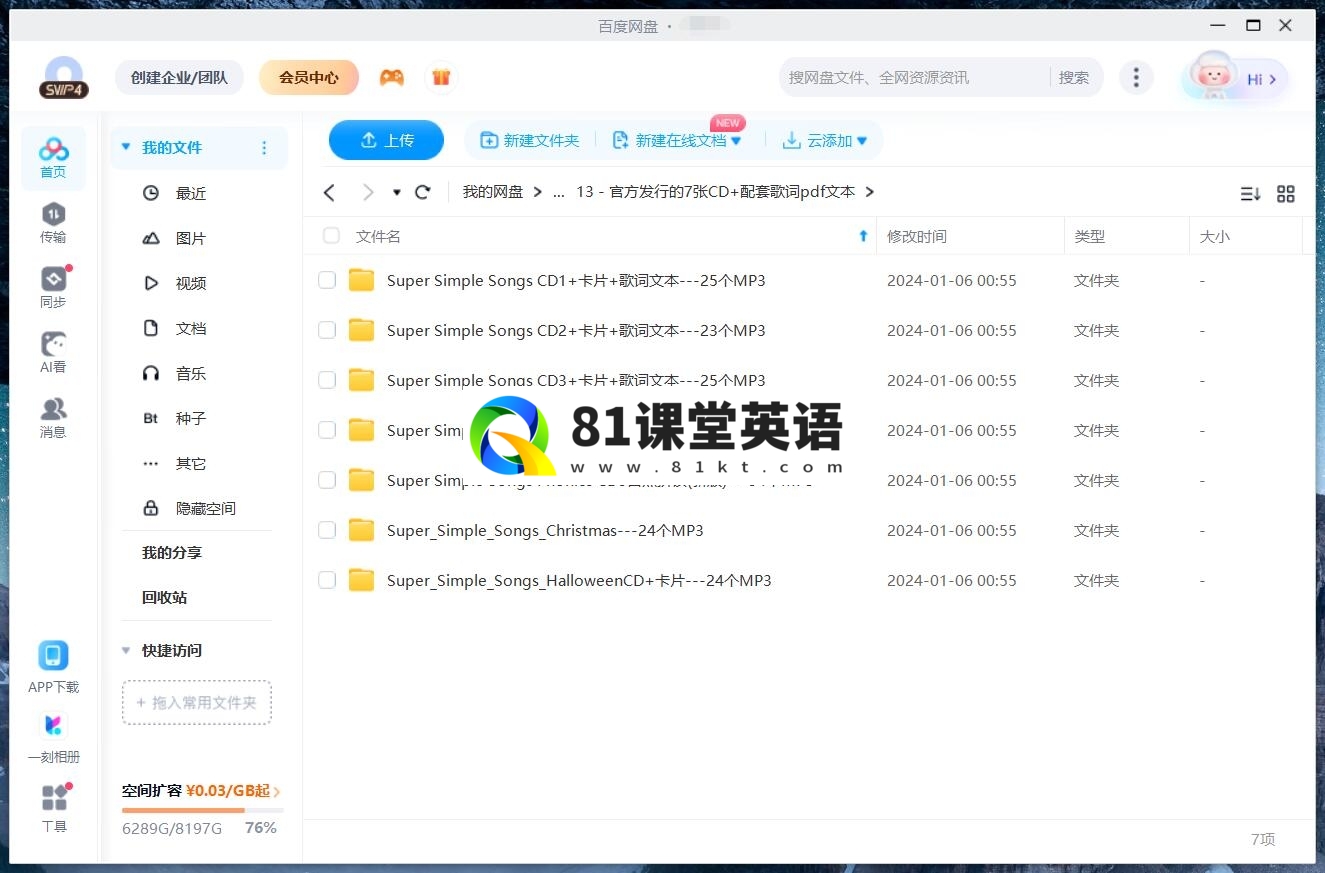
Task: Open the 首页 home sidebar icon
Action: click(53, 158)
